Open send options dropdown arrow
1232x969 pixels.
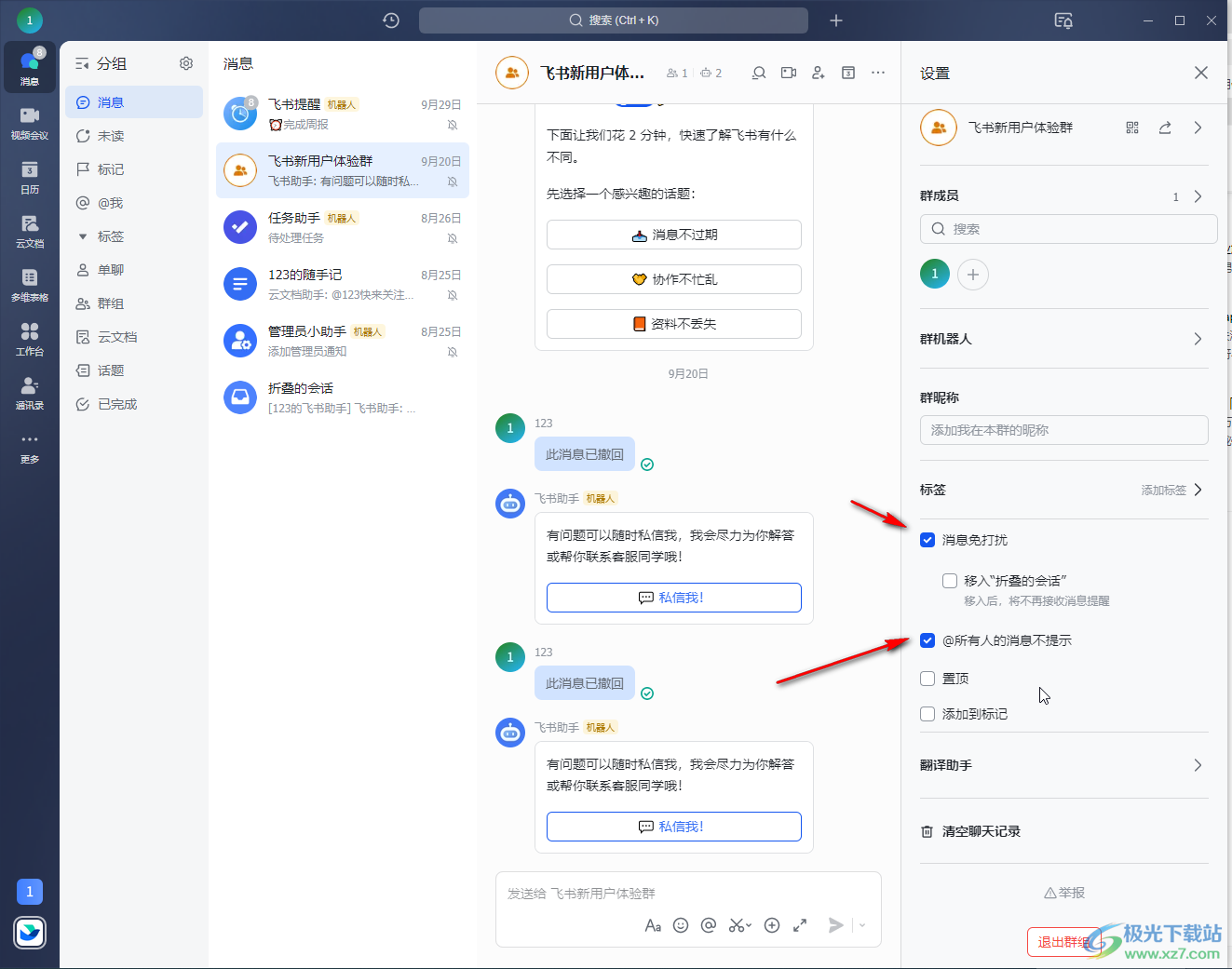click(x=862, y=925)
